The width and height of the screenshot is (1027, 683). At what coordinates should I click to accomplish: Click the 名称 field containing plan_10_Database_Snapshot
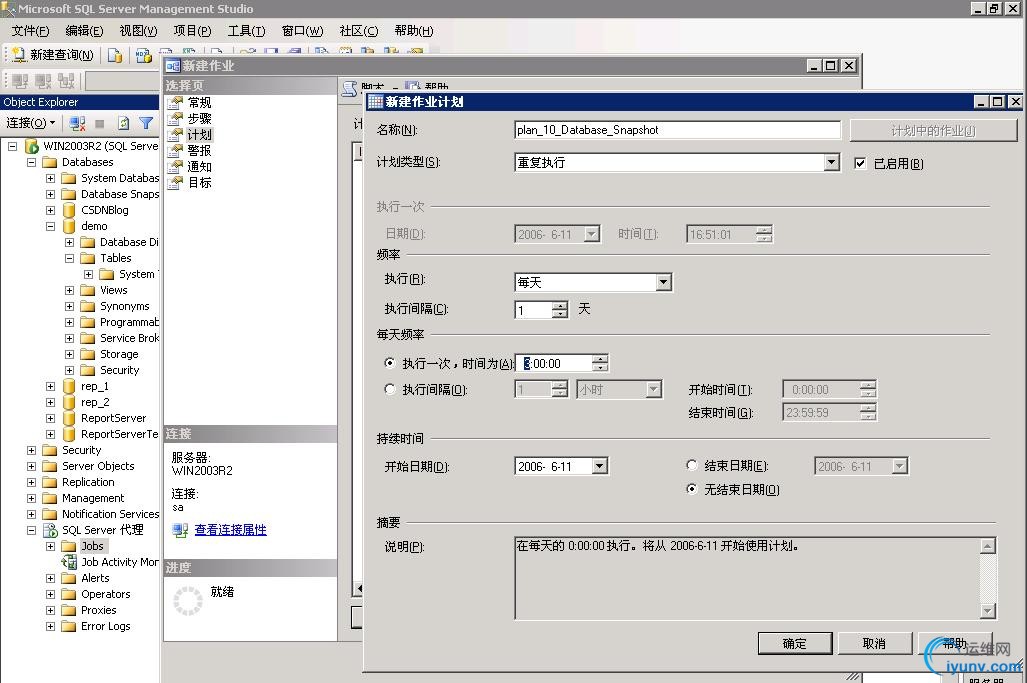click(677, 130)
